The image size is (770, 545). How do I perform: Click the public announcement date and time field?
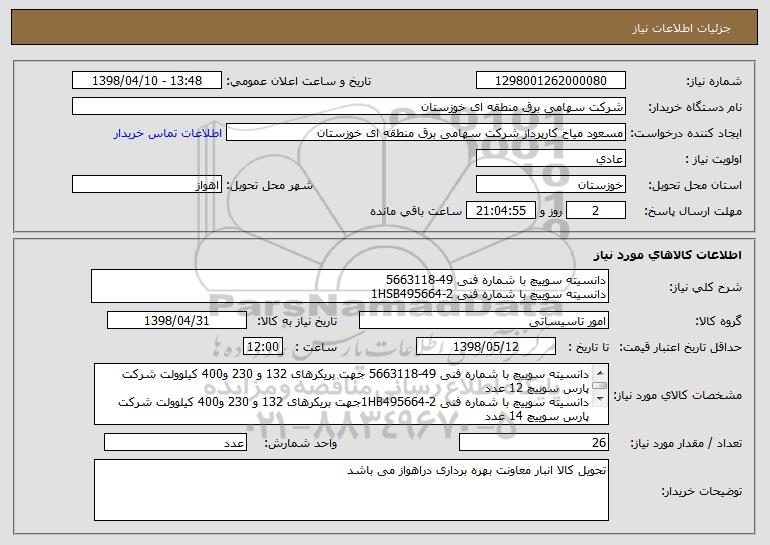[x=148, y=81]
